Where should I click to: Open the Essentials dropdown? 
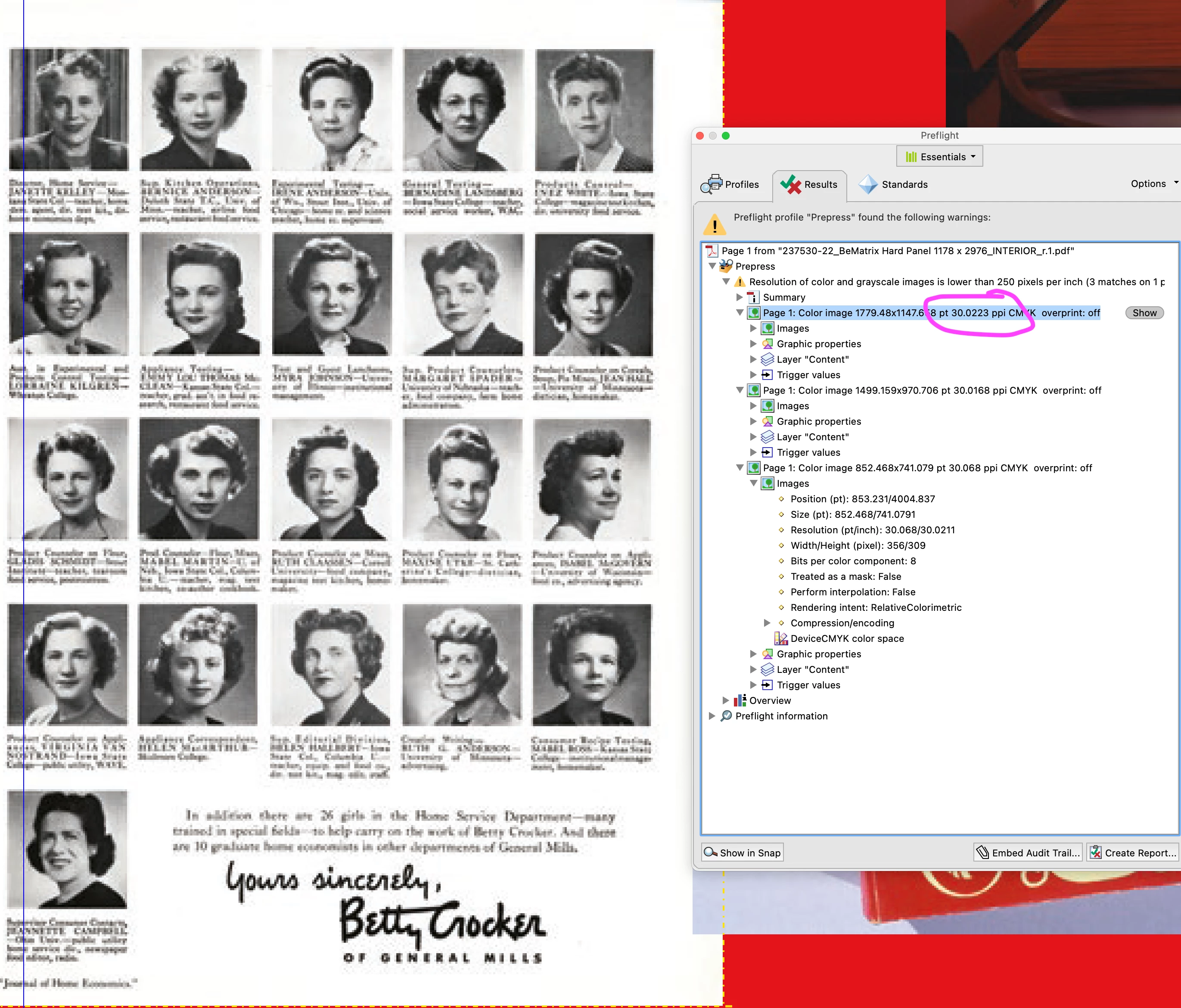tap(939, 157)
